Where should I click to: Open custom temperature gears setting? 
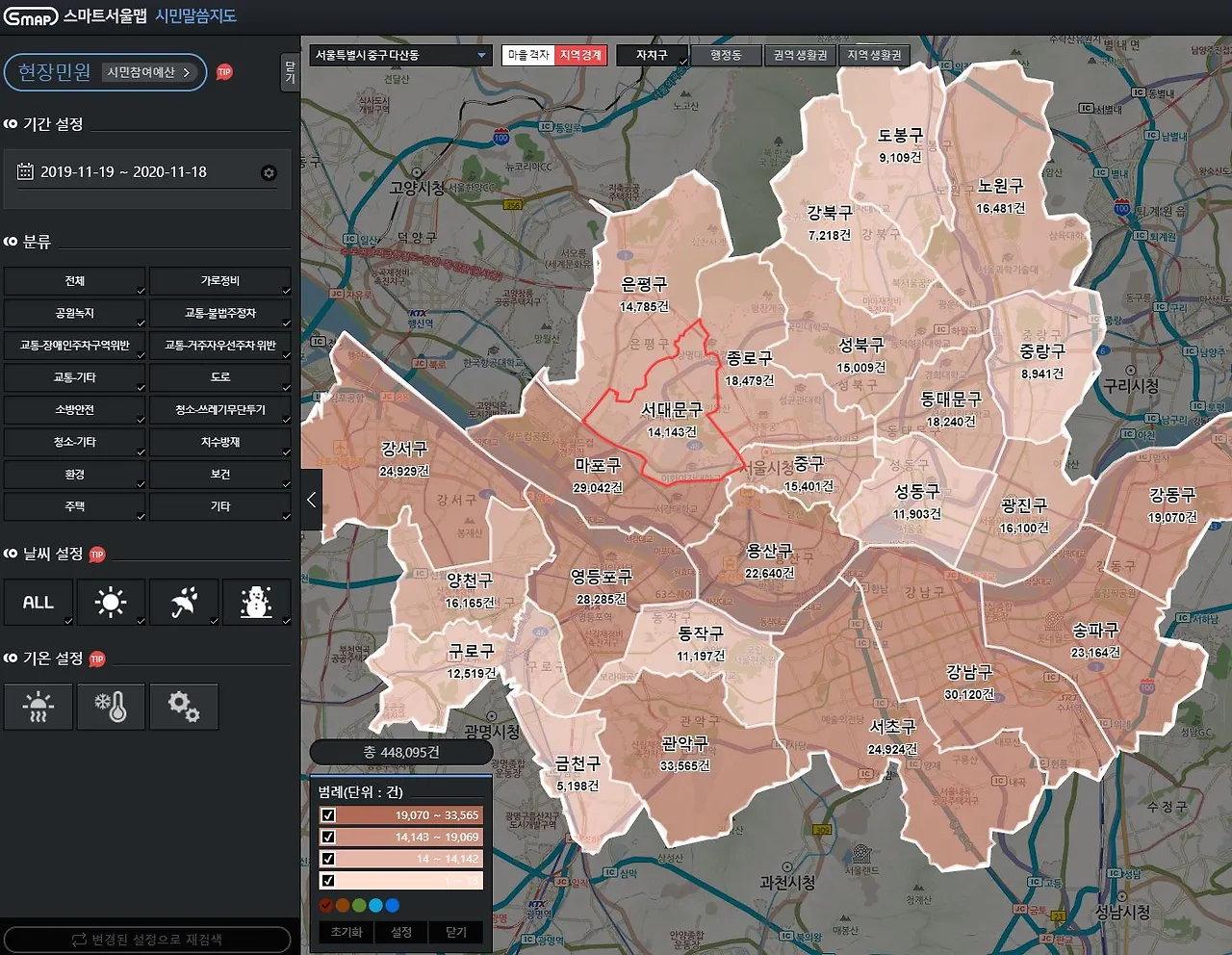184,707
